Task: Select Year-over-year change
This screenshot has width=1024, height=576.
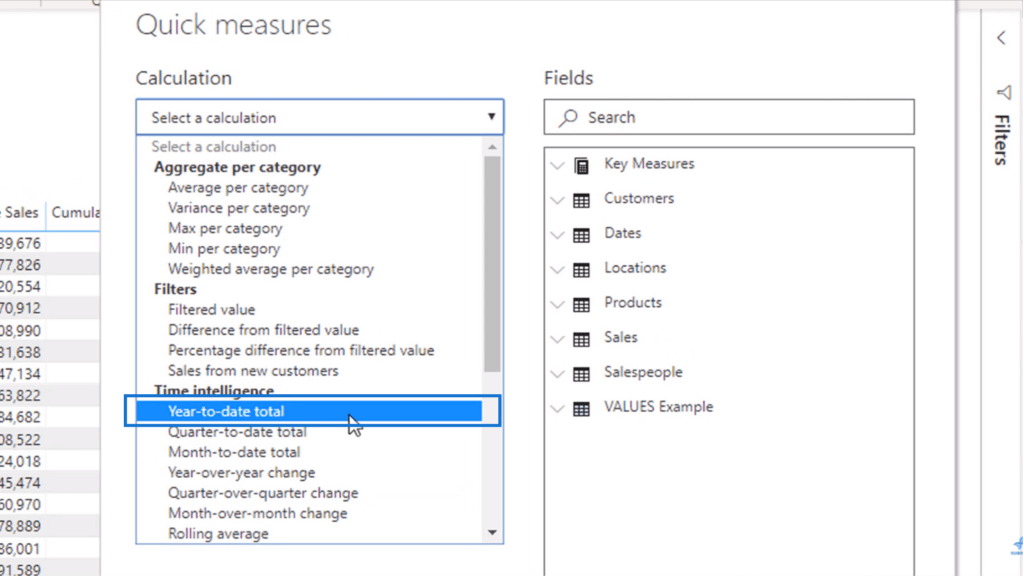Action: tap(241, 472)
